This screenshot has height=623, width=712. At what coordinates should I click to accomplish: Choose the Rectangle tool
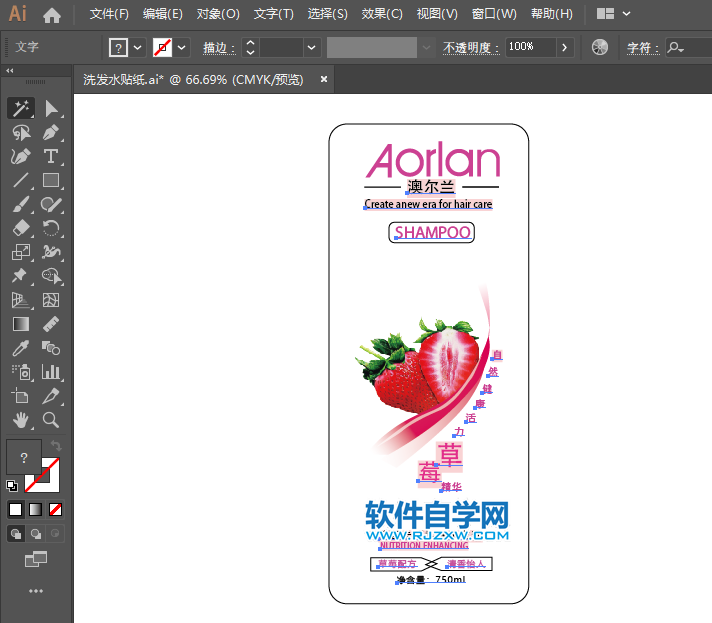coord(51,181)
